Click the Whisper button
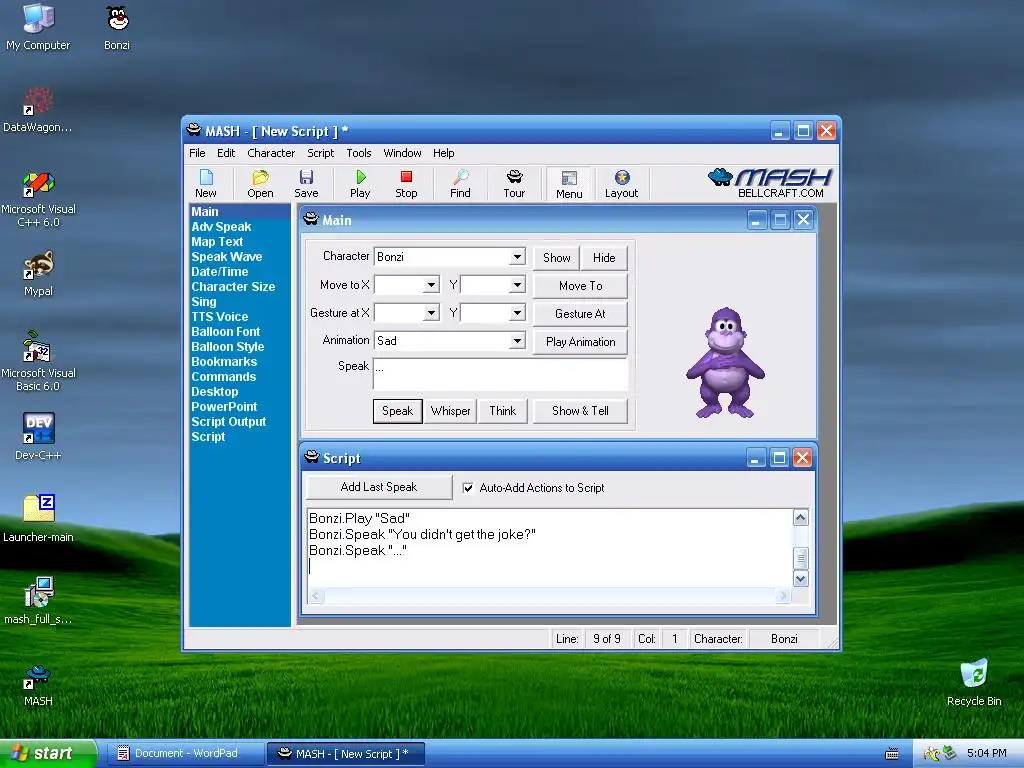The width and height of the screenshot is (1024, 768). [451, 411]
